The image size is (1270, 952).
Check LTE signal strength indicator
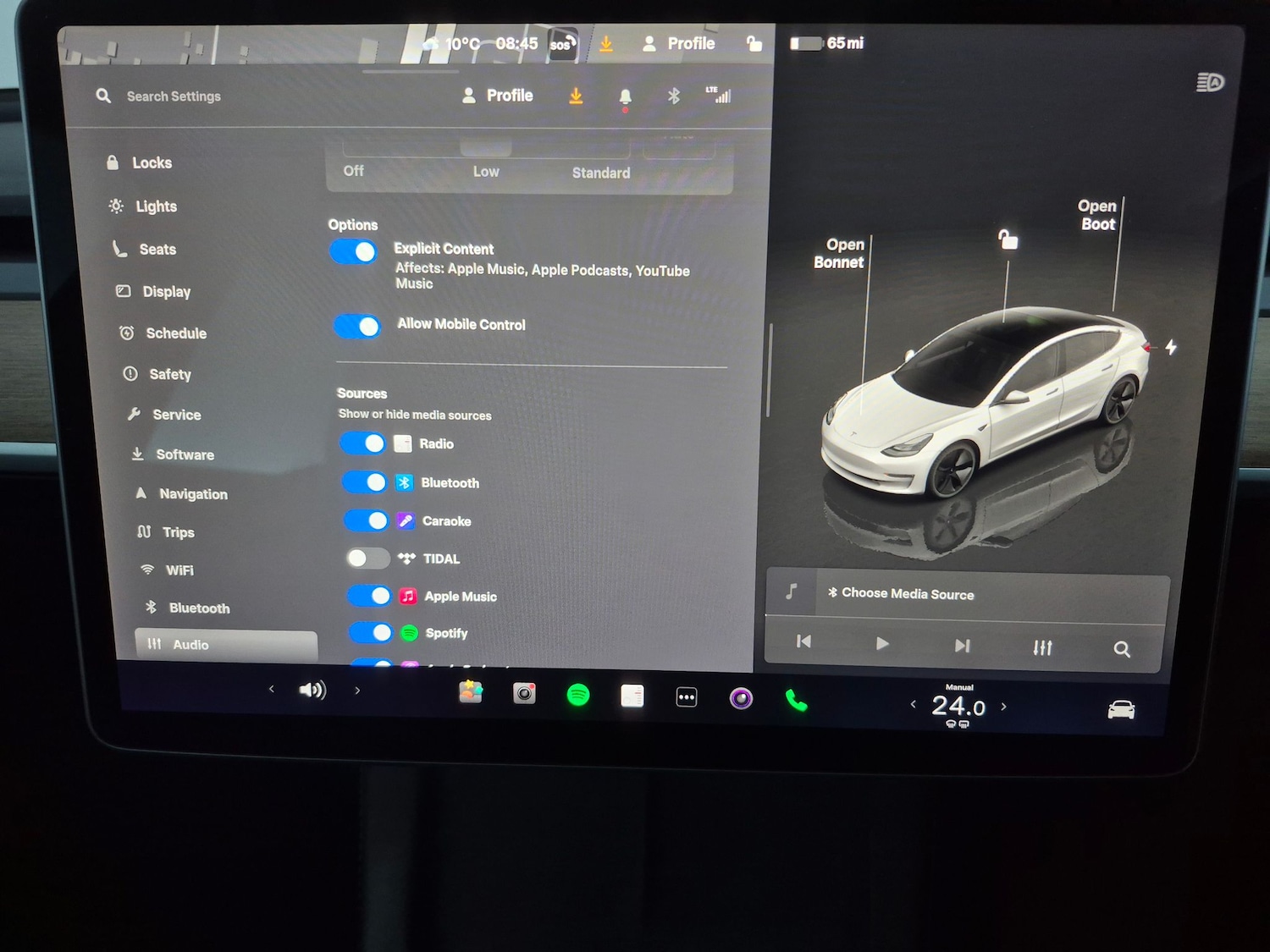[x=721, y=96]
